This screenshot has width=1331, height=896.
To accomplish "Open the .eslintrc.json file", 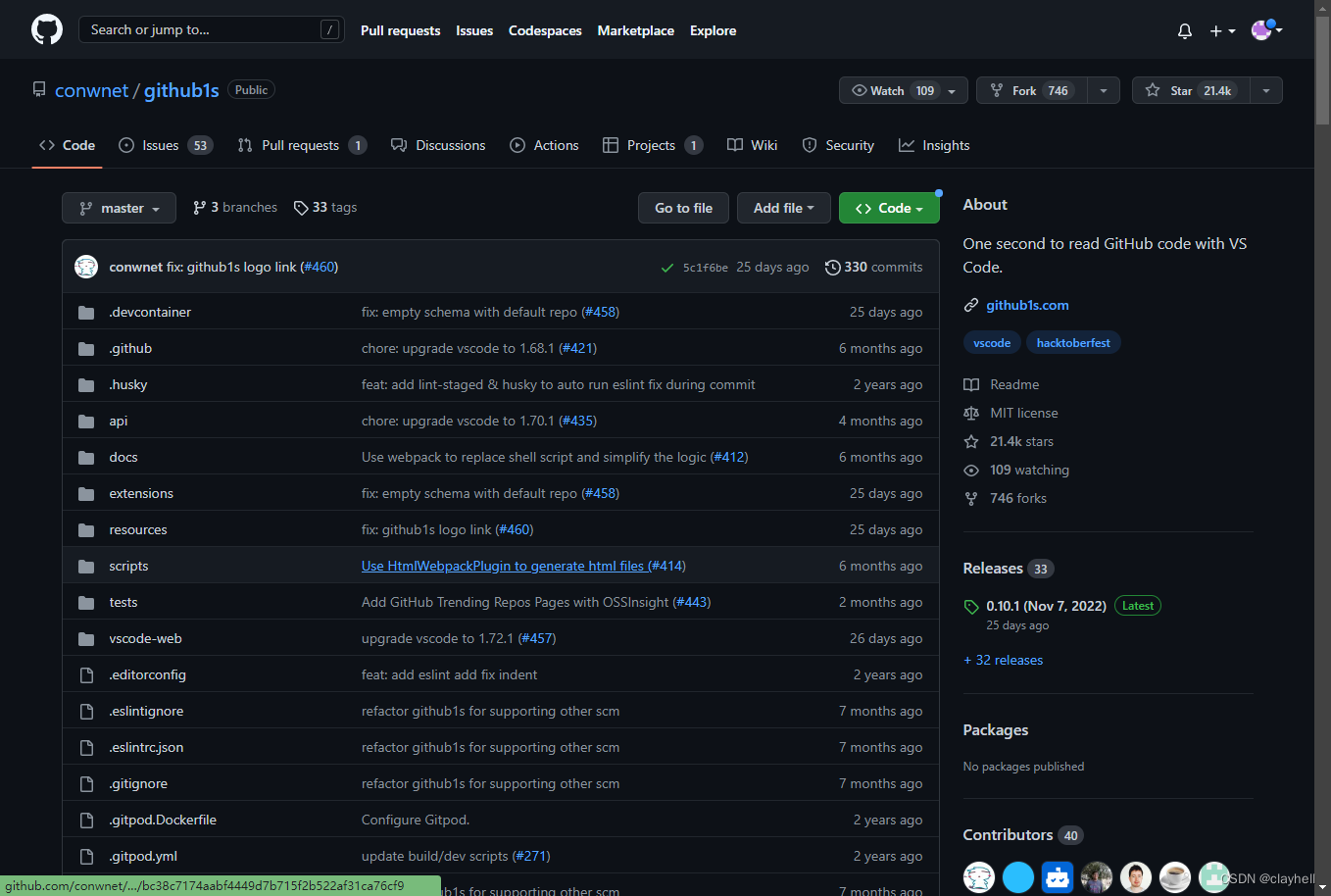I will (146, 748).
